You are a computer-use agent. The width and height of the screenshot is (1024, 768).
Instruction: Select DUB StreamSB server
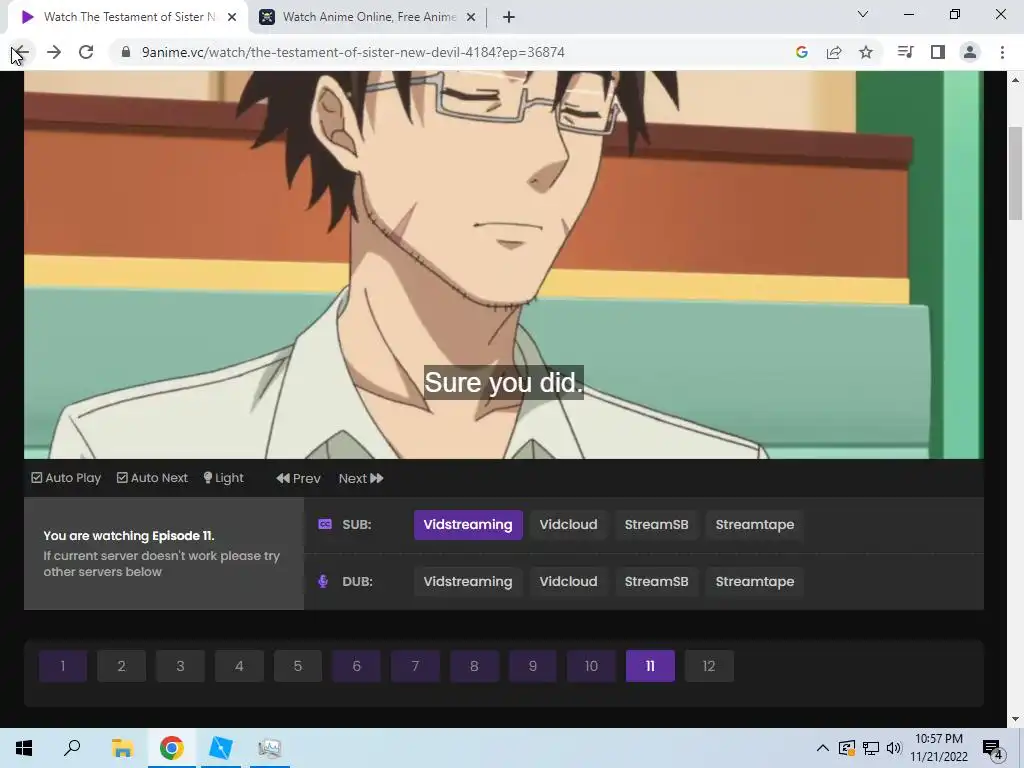click(x=656, y=582)
